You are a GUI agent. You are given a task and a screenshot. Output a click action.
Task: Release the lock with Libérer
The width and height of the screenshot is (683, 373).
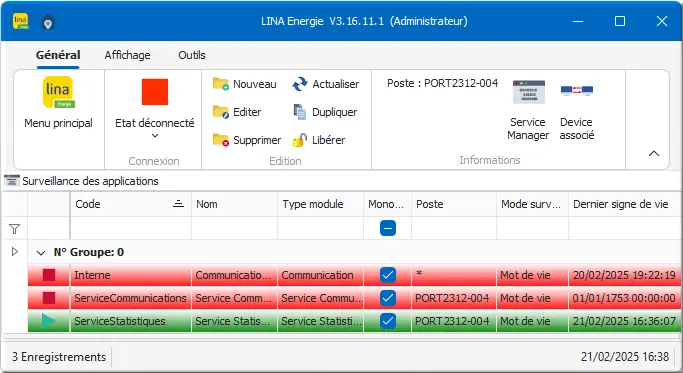click(319, 140)
